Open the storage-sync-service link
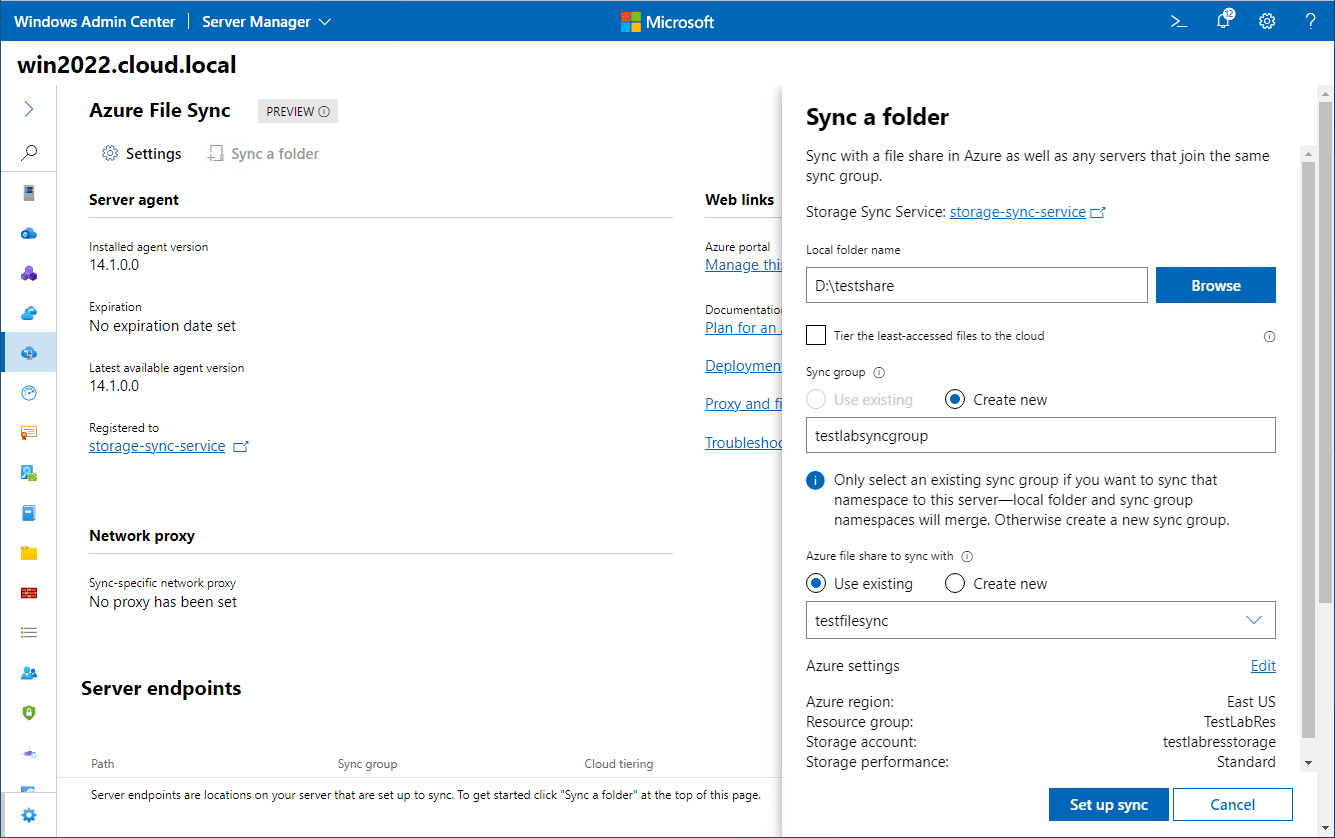This screenshot has width=1335, height=838. [x=1018, y=211]
